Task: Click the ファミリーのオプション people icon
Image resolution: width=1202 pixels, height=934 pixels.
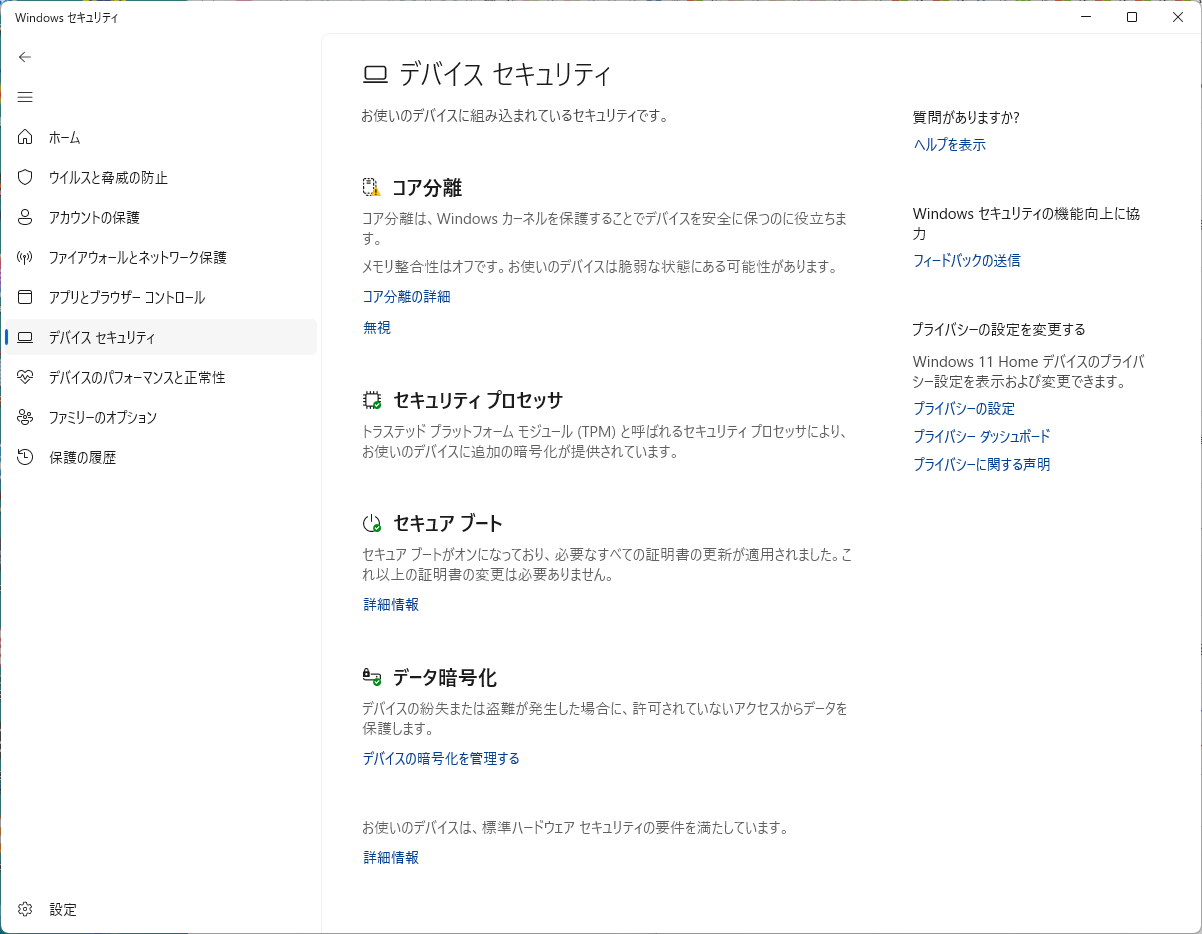Action: tap(25, 417)
